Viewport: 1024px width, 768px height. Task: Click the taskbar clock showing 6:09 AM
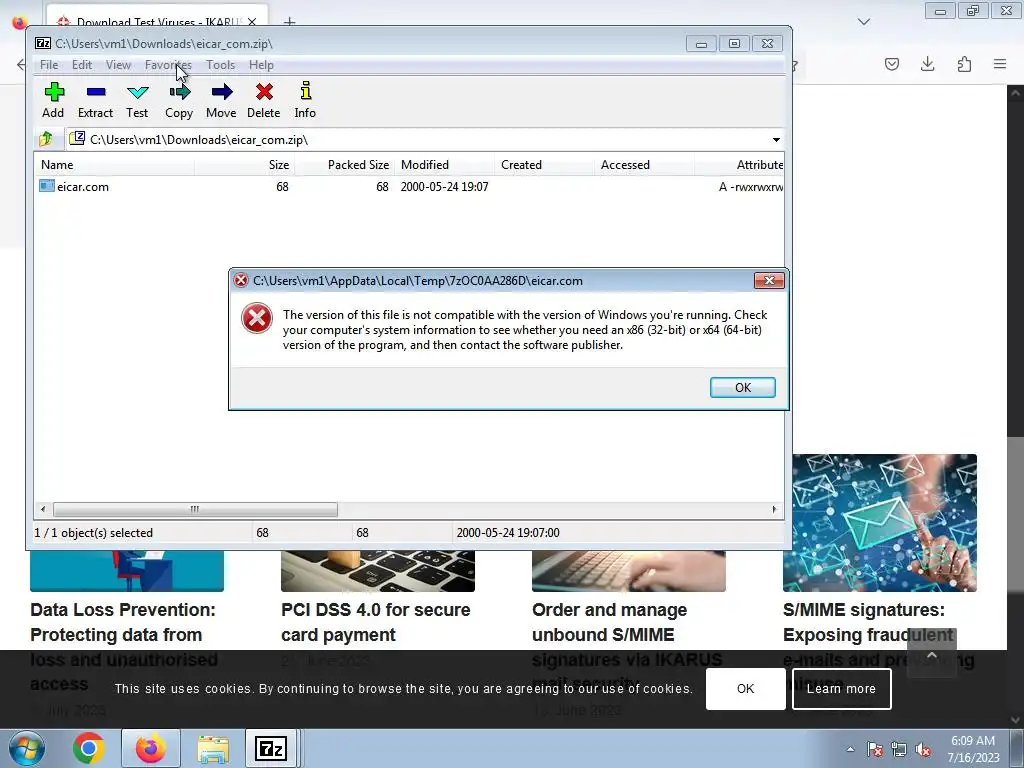pyautogui.click(x=973, y=749)
